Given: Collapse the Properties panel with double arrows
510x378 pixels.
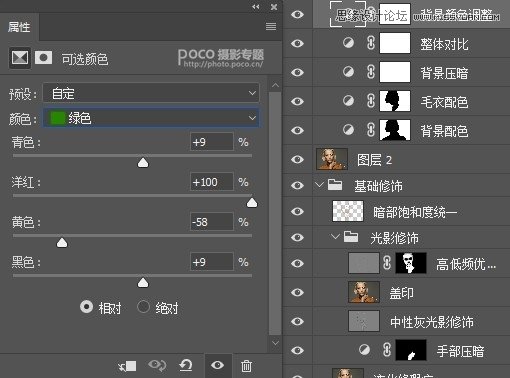Looking at the screenshot, I should 256,7.
